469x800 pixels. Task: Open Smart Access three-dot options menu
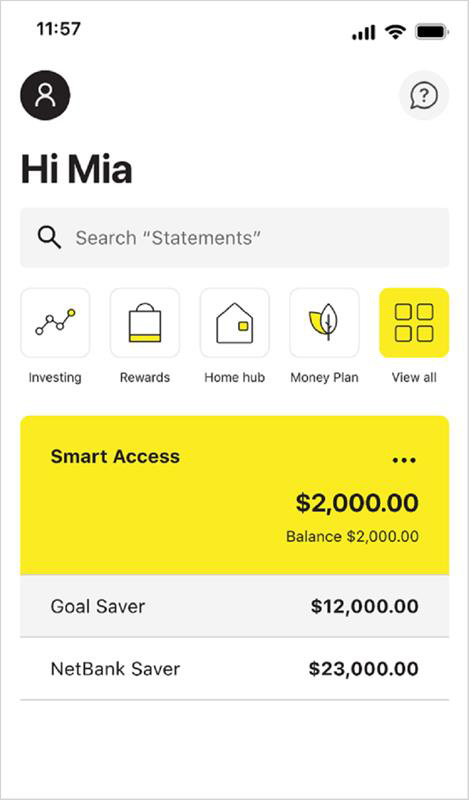click(x=404, y=460)
